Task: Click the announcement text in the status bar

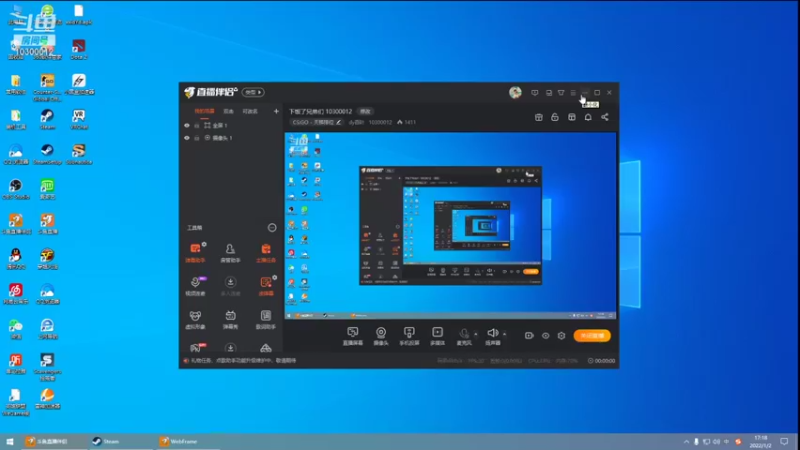Action: (x=243, y=361)
